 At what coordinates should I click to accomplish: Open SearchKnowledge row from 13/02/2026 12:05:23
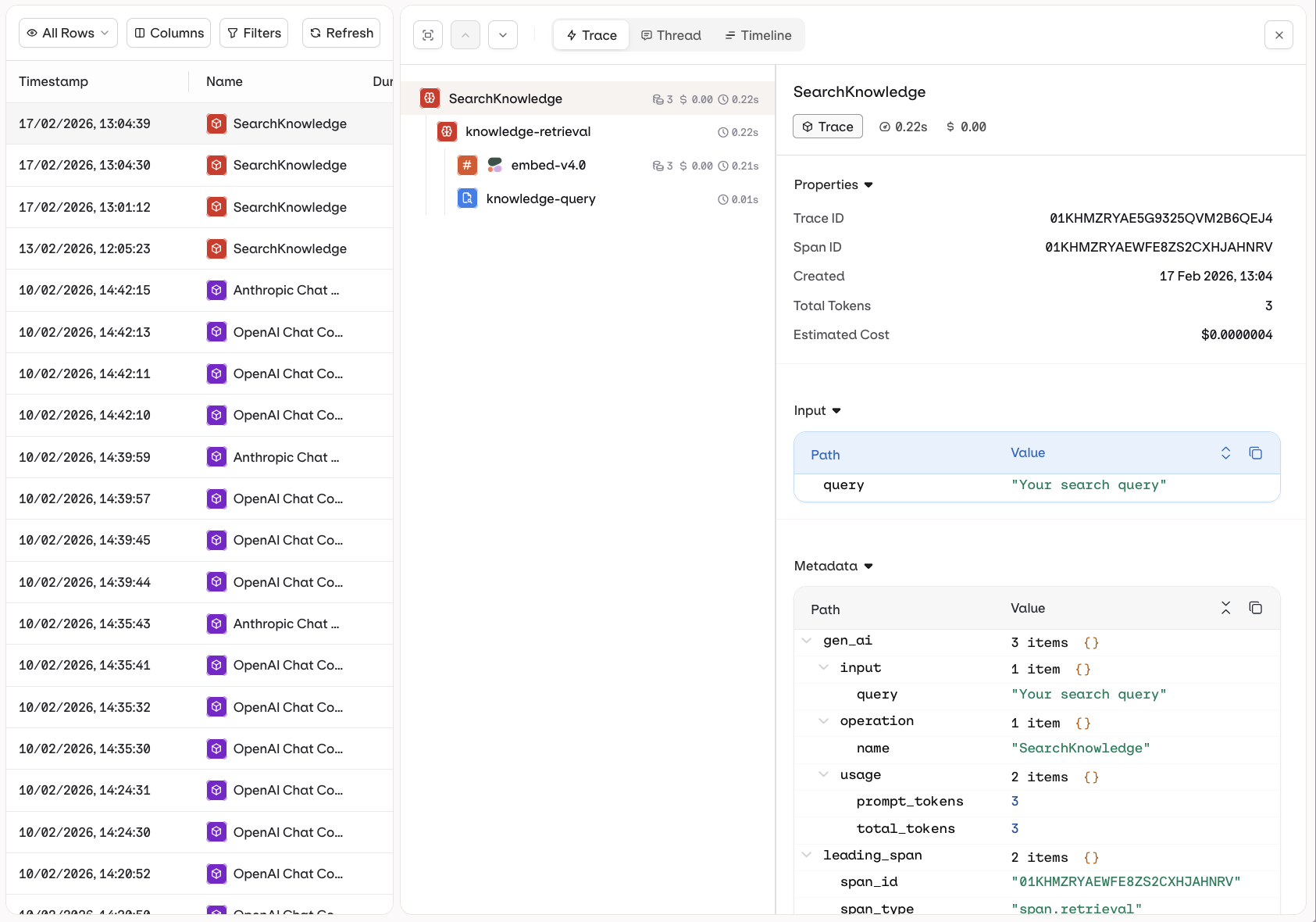pyautogui.click(x=199, y=248)
